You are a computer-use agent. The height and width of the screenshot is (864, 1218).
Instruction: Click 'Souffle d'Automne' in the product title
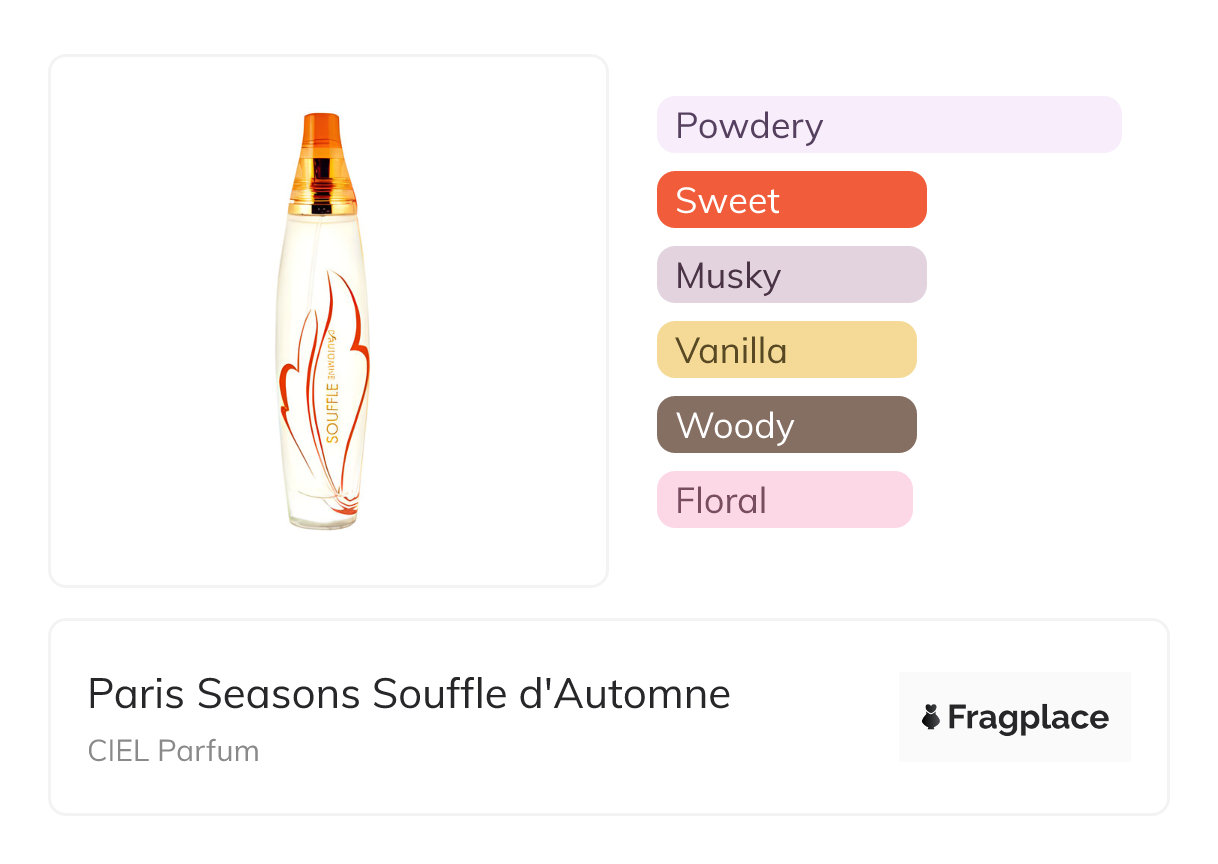(x=550, y=694)
